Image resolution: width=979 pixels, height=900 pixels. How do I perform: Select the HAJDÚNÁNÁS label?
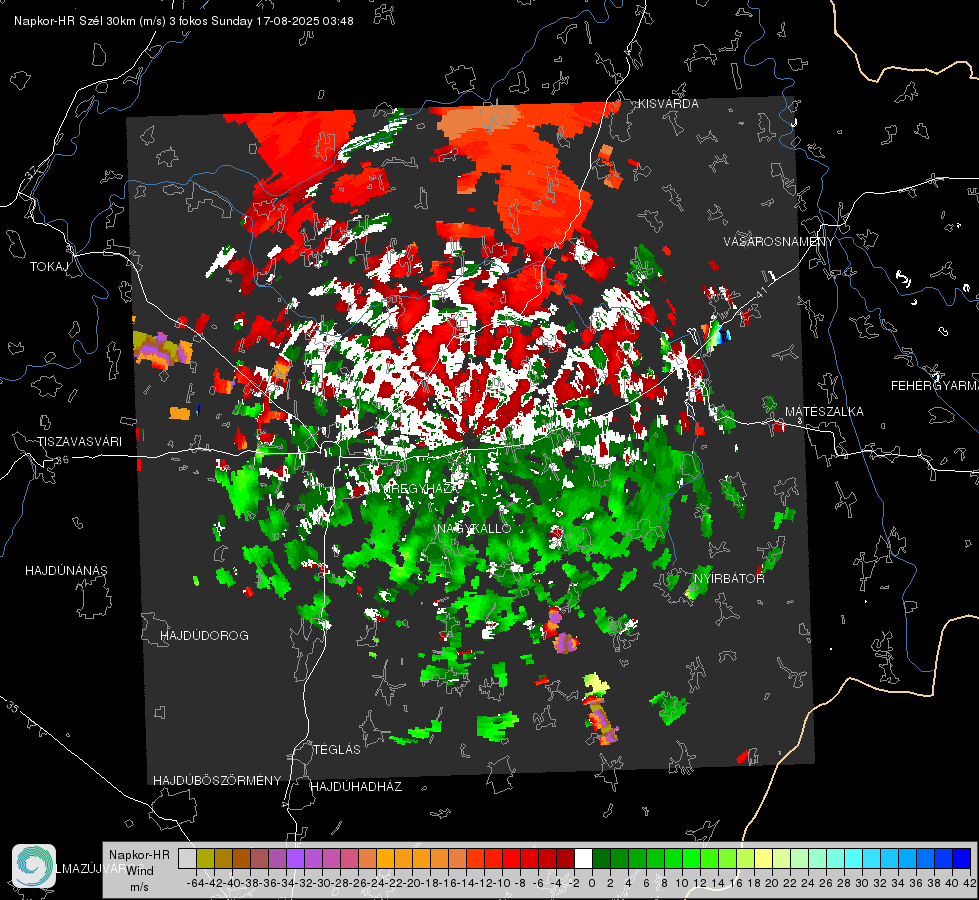tap(66, 570)
